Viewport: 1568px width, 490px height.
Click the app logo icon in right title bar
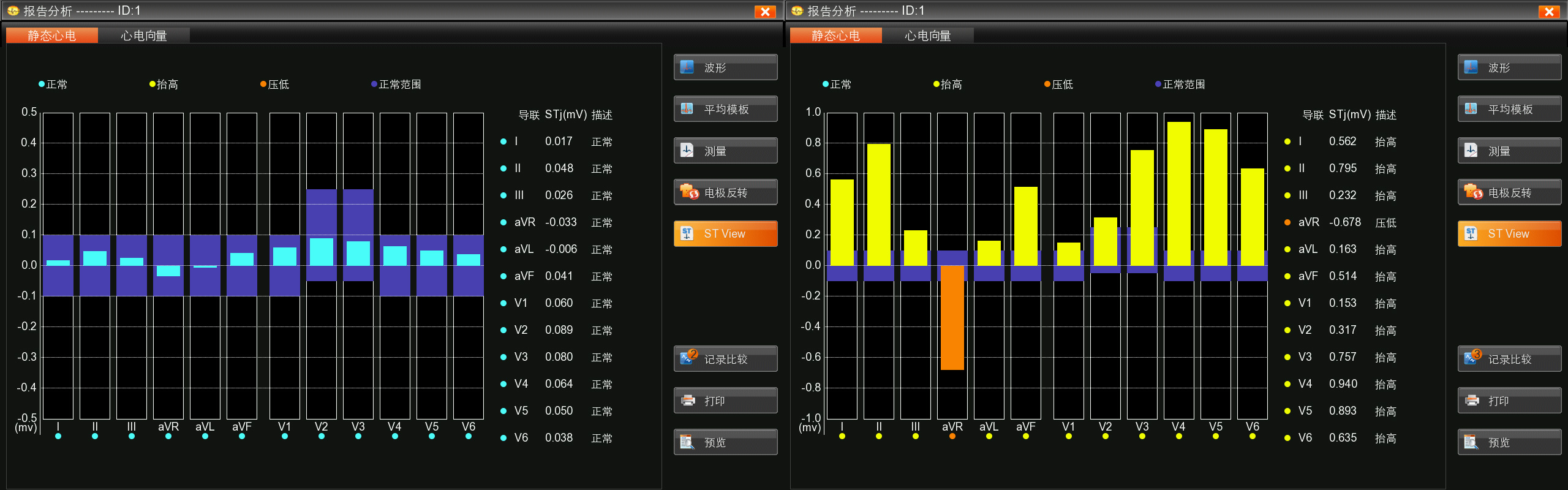[x=797, y=10]
